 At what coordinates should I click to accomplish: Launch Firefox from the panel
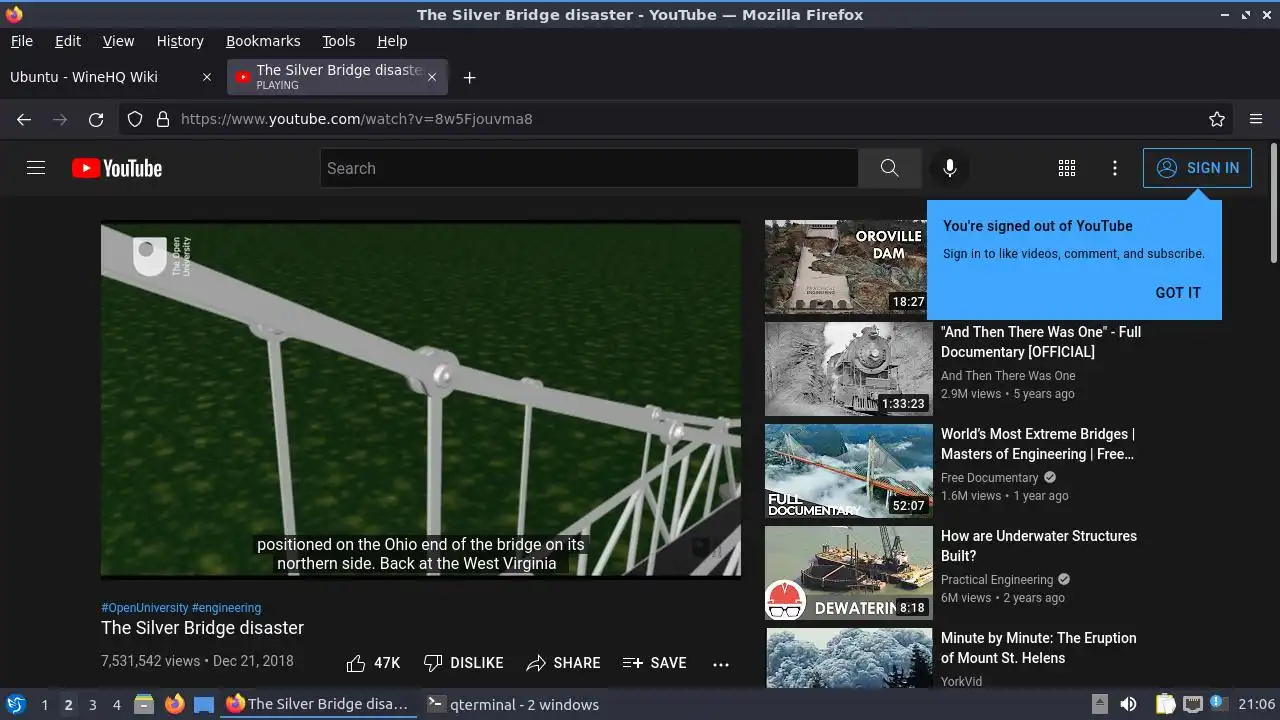point(174,704)
